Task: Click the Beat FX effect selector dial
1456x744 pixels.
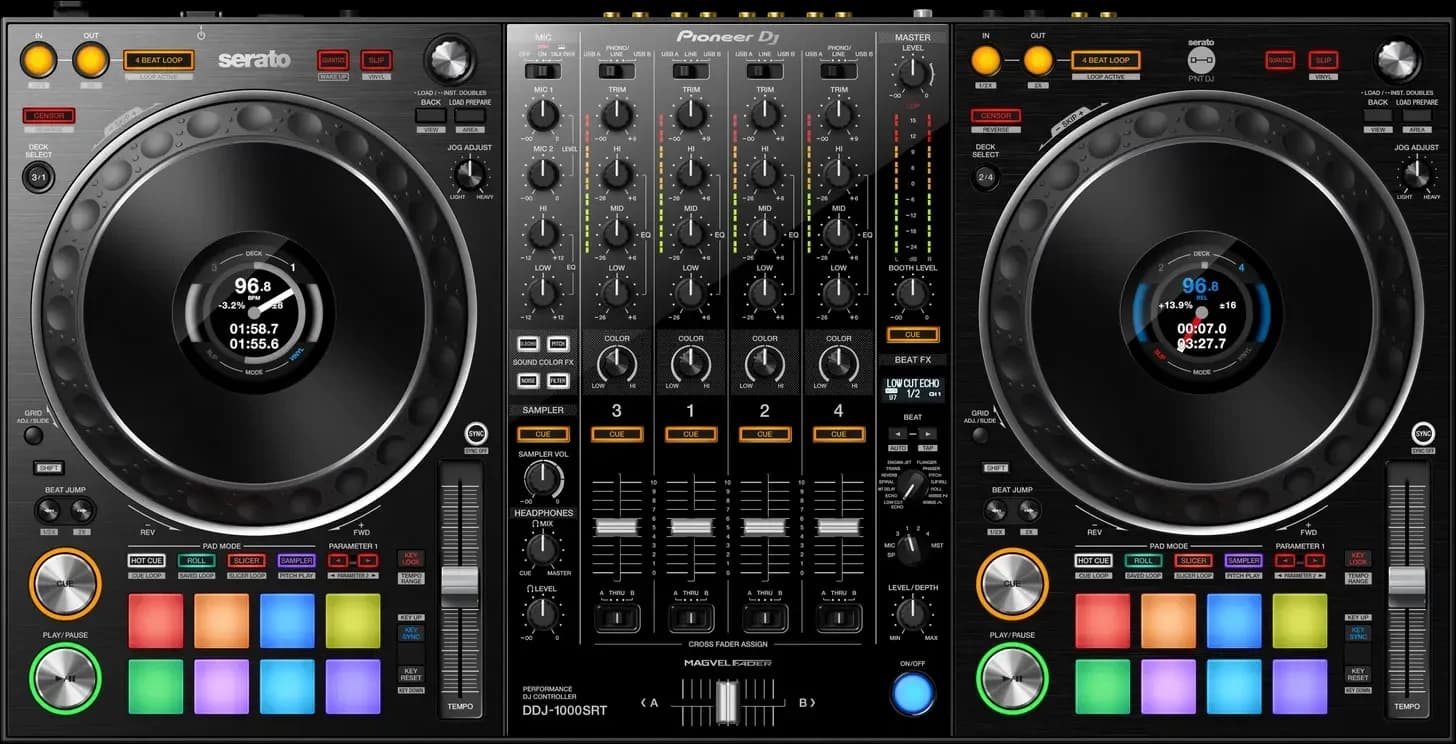Action: 910,487
